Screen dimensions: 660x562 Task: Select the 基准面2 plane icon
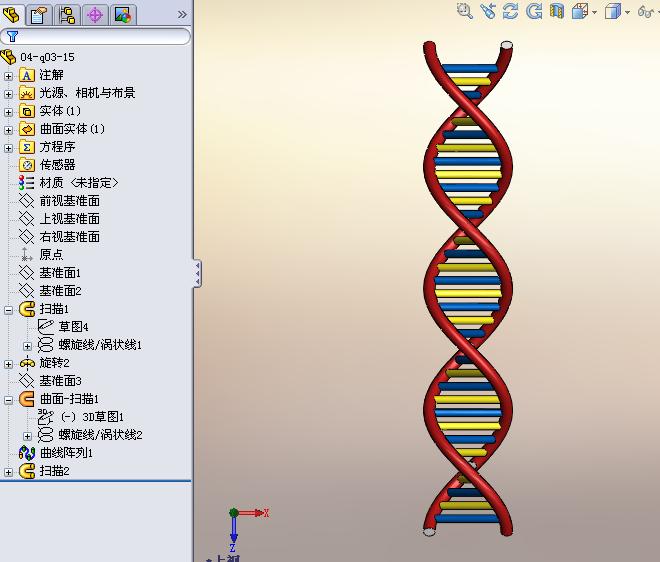27,290
